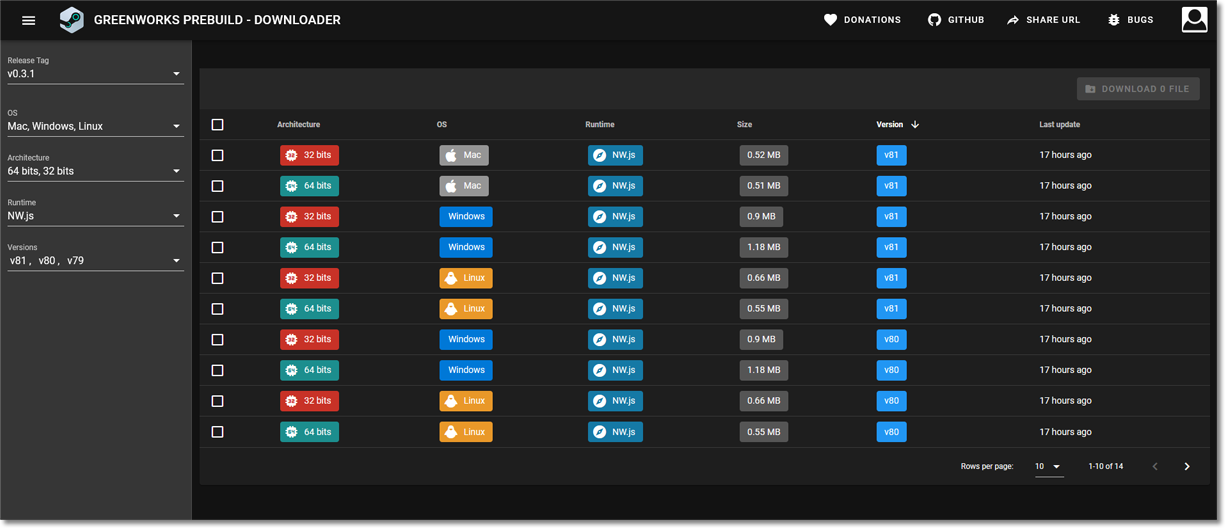1225x528 pixels.
Task: Click the v81 badge in 0.51 MB row
Action: (x=891, y=186)
